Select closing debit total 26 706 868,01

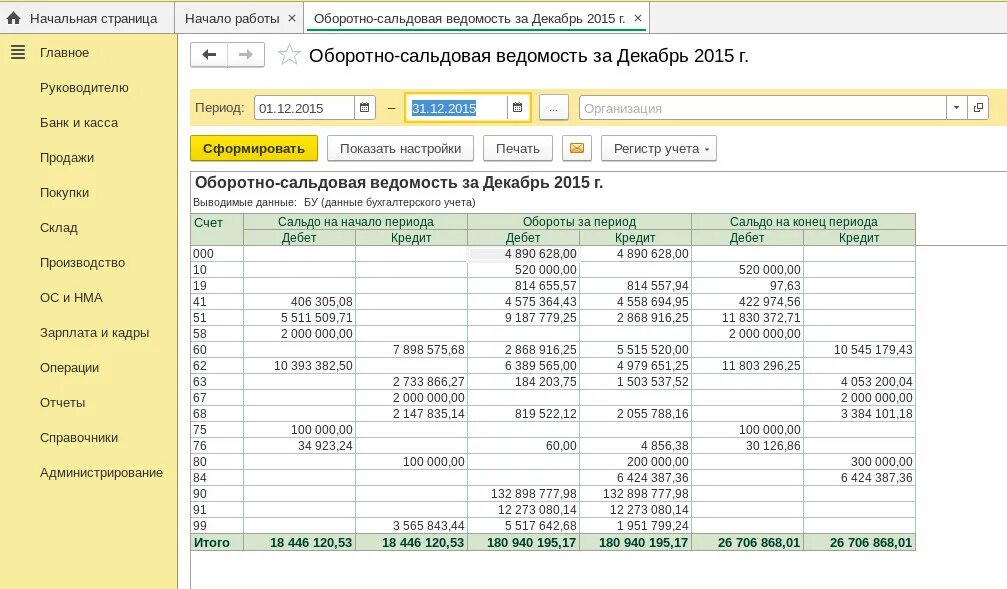tap(748, 543)
